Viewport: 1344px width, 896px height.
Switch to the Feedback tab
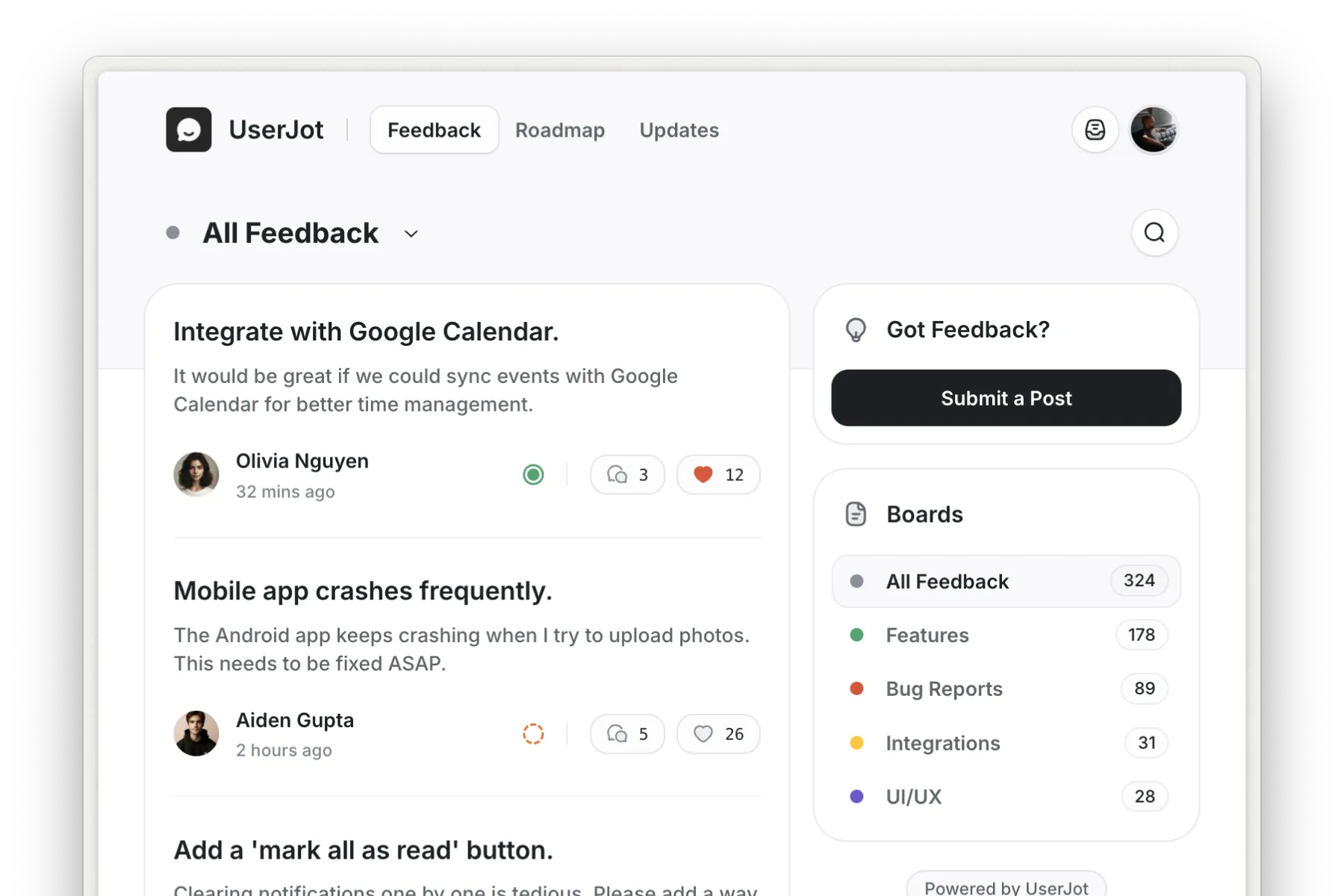click(x=434, y=130)
